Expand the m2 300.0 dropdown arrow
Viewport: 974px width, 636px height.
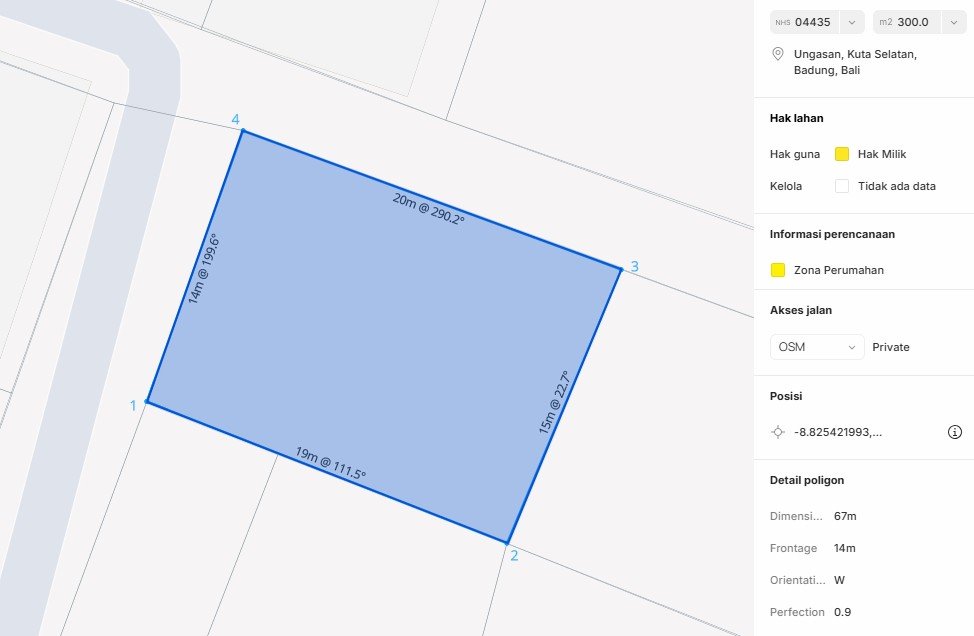click(x=951, y=22)
